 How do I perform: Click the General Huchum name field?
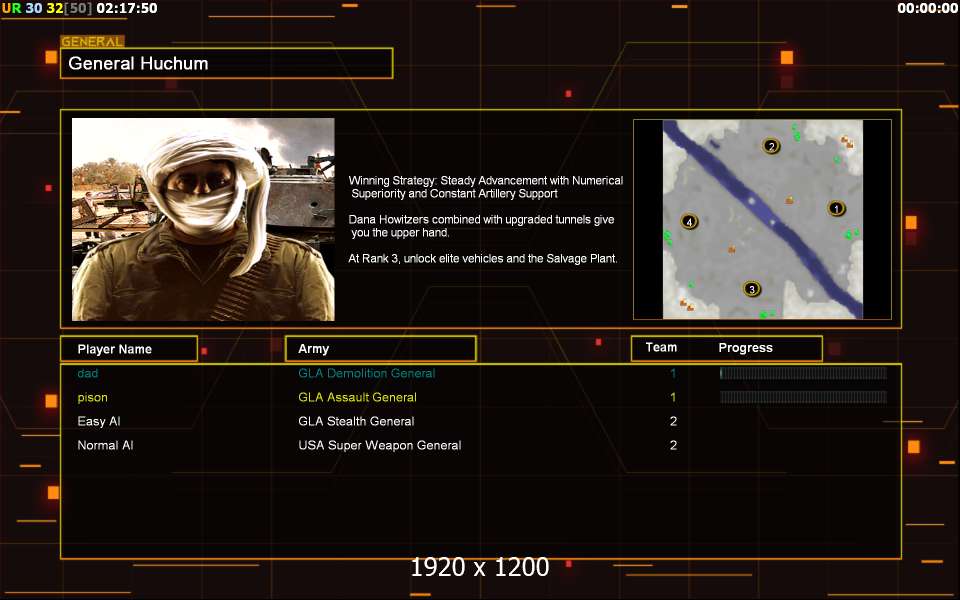pos(227,63)
